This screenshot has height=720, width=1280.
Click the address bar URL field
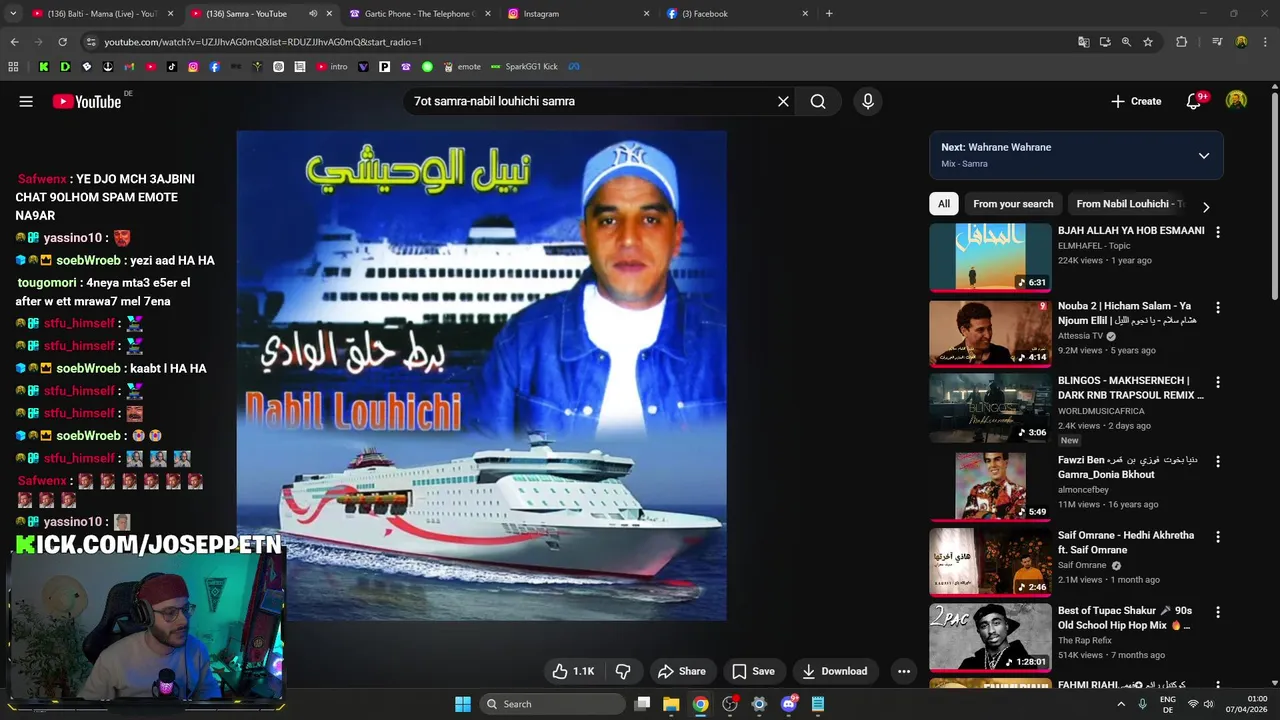click(580, 42)
